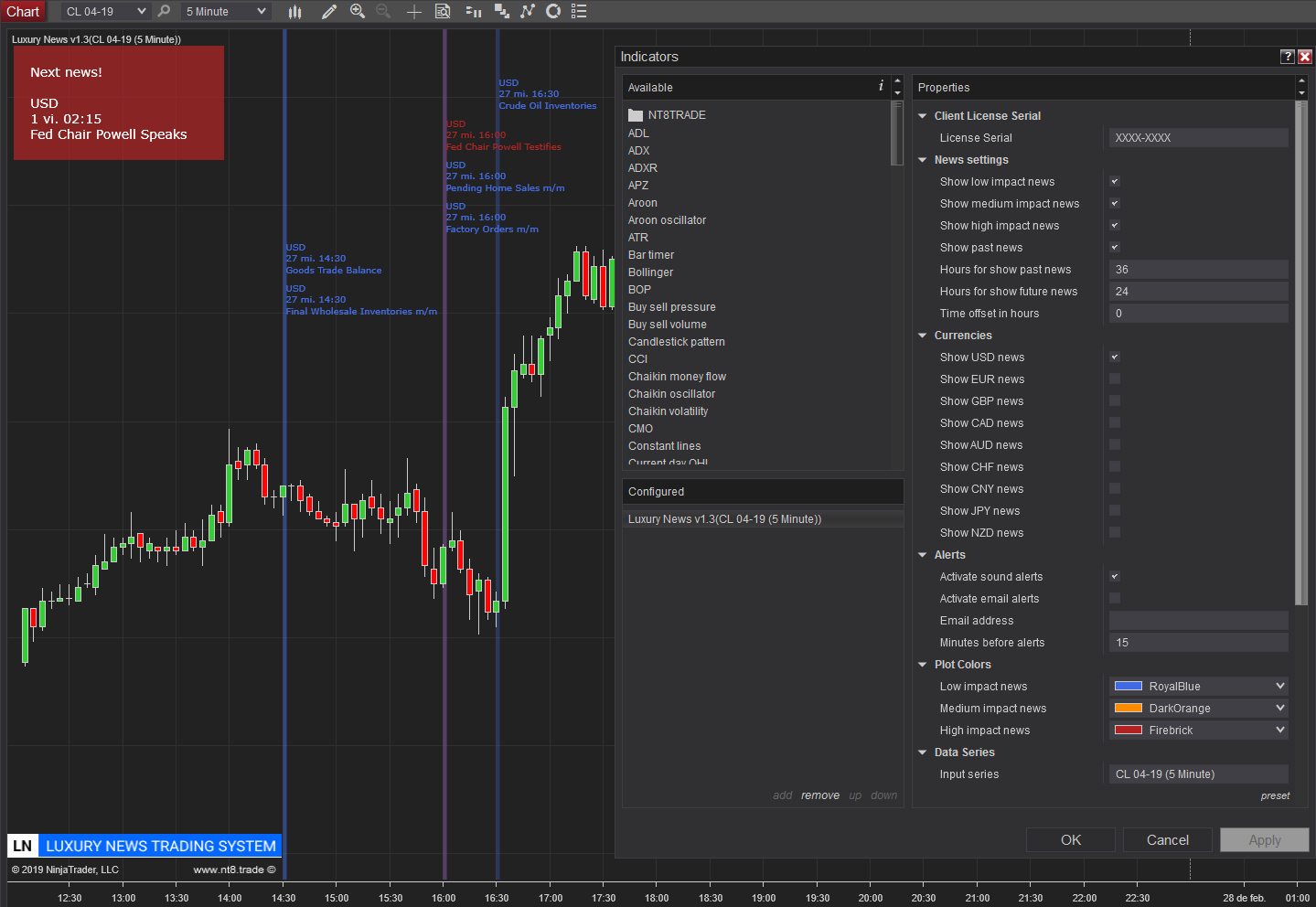1316x907 pixels.
Task: Click the strategies circular icon
Action: [x=553, y=11]
